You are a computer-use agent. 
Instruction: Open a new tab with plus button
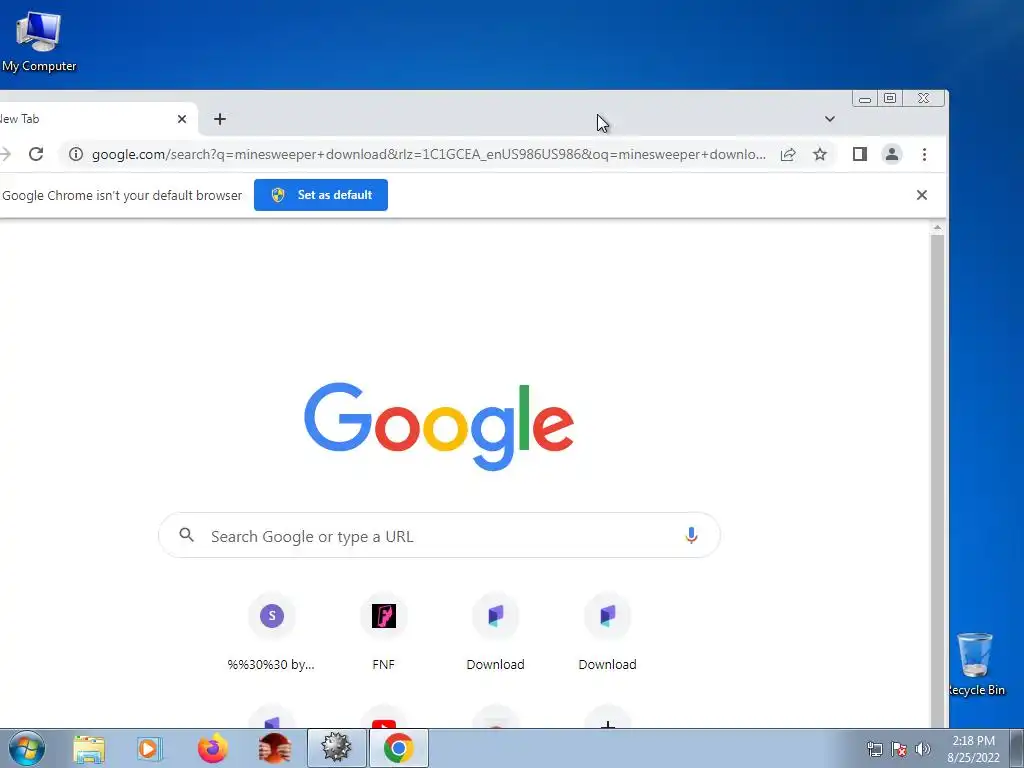[220, 119]
